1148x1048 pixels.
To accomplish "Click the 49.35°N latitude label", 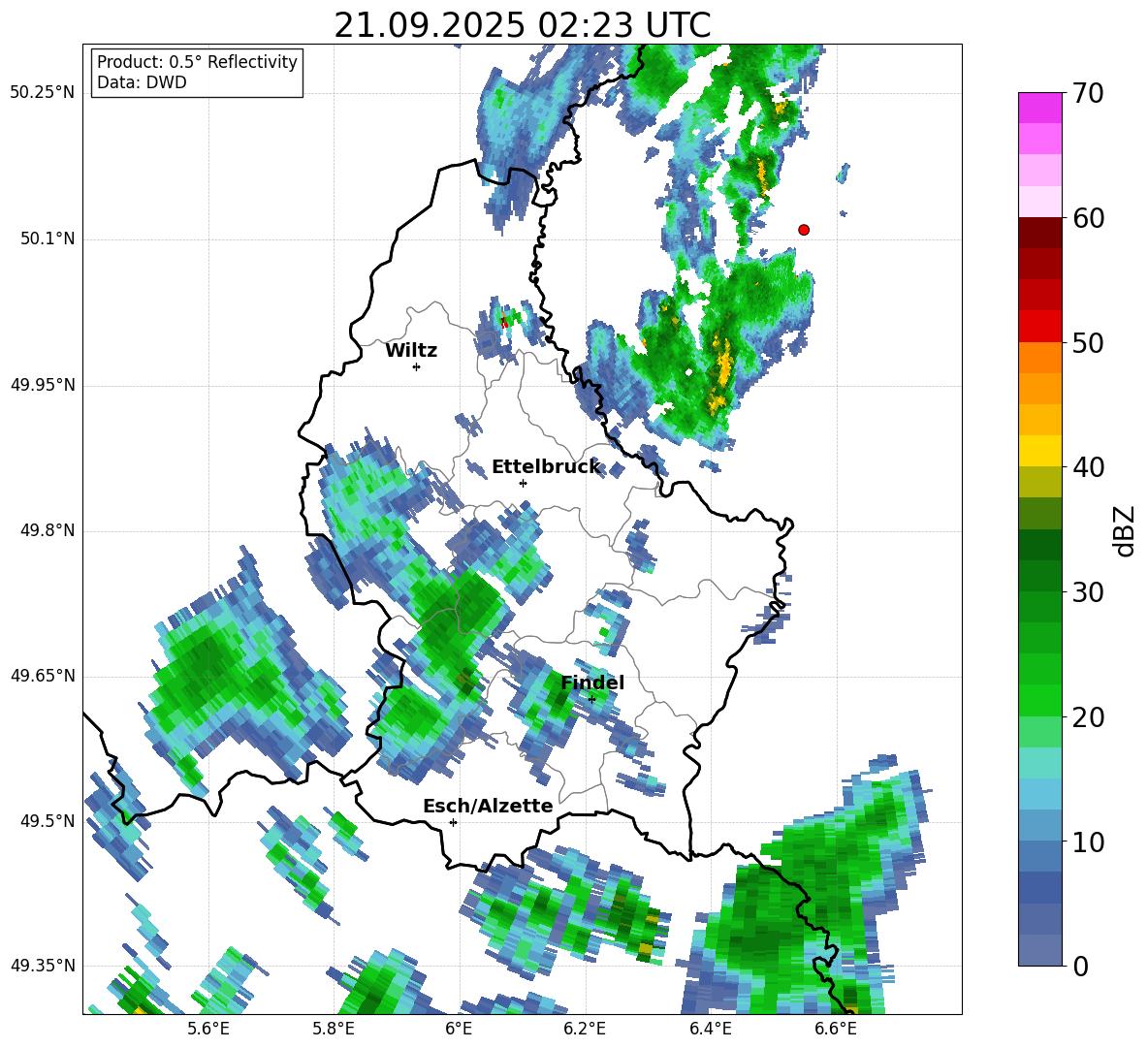I will 43,966.
